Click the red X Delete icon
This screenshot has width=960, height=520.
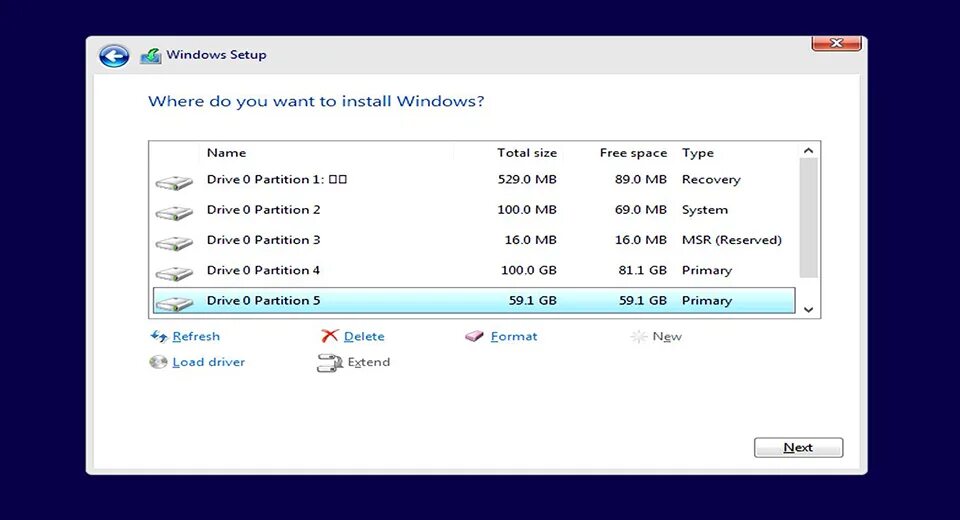329,336
